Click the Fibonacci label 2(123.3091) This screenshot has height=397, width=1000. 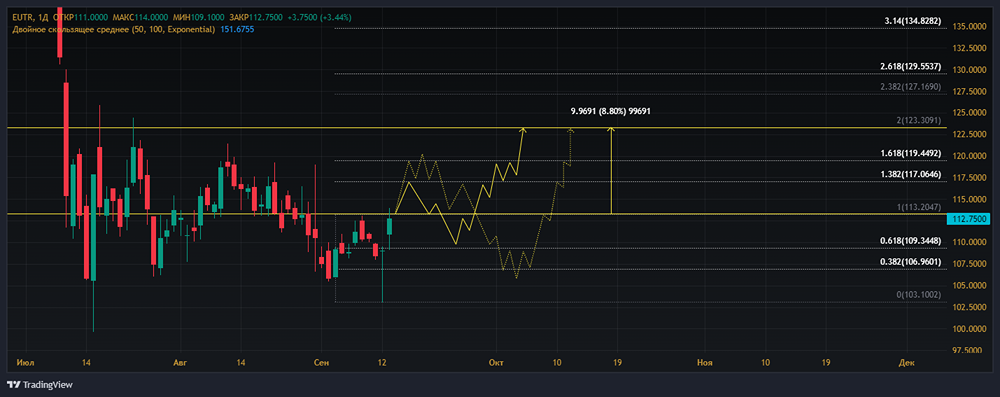[x=917, y=121]
